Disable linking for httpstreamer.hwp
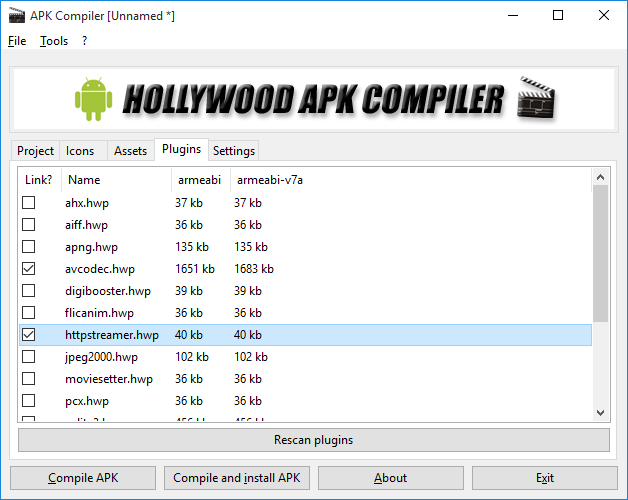The image size is (628, 500). pos(28,335)
